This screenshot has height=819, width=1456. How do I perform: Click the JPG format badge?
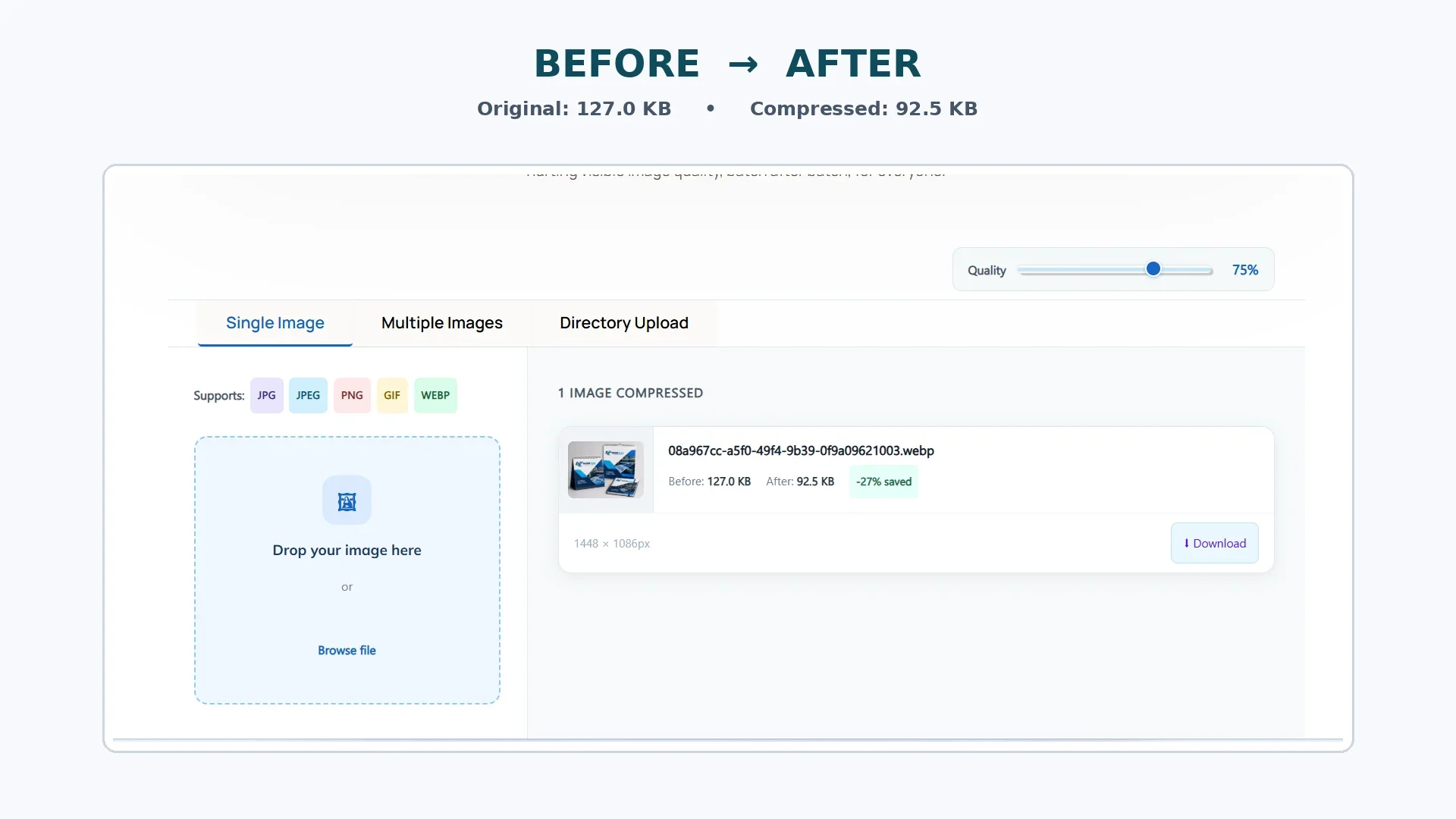coord(266,395)
